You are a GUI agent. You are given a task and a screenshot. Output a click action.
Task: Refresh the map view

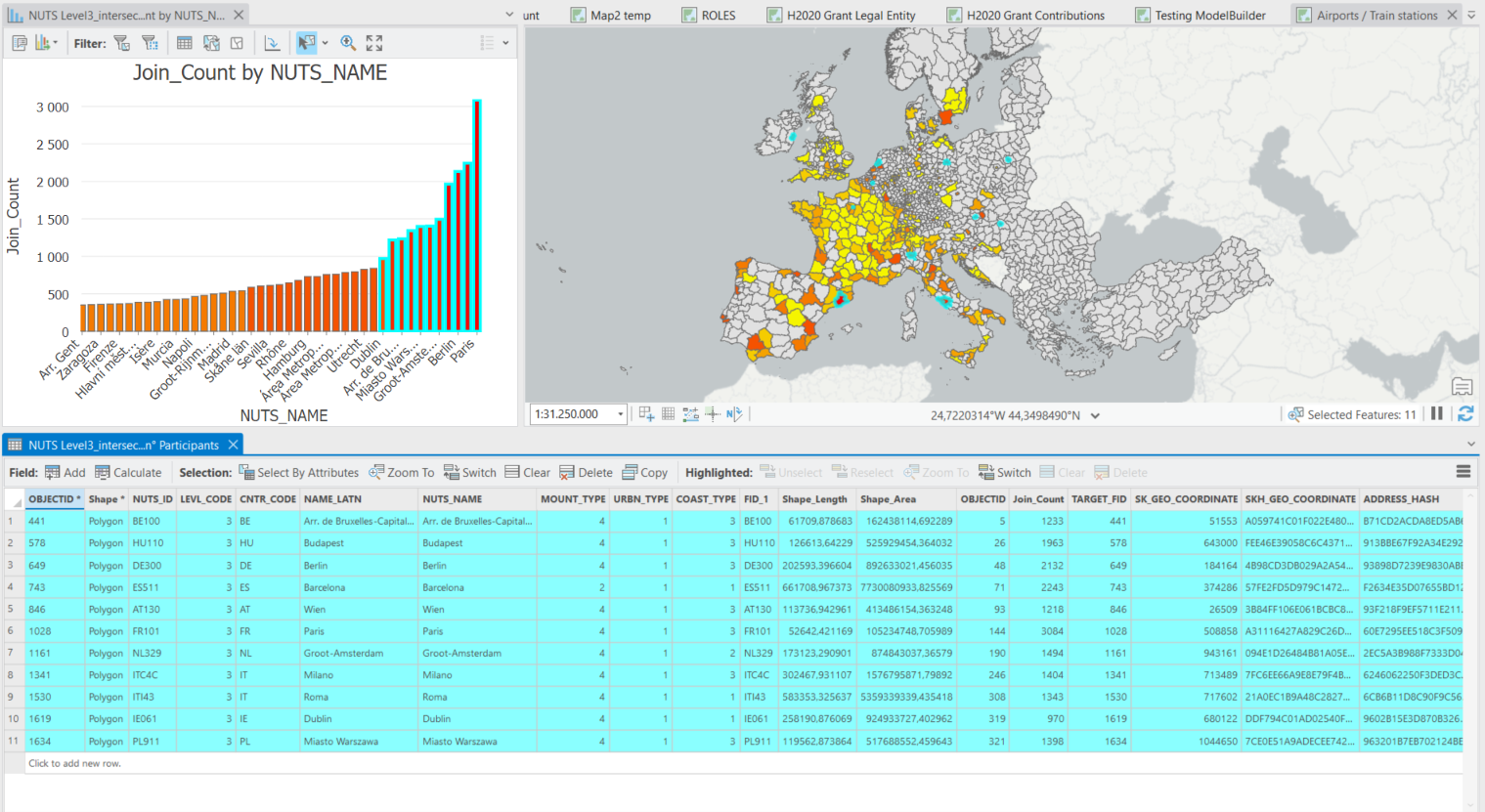click(x=1464, y=413)
